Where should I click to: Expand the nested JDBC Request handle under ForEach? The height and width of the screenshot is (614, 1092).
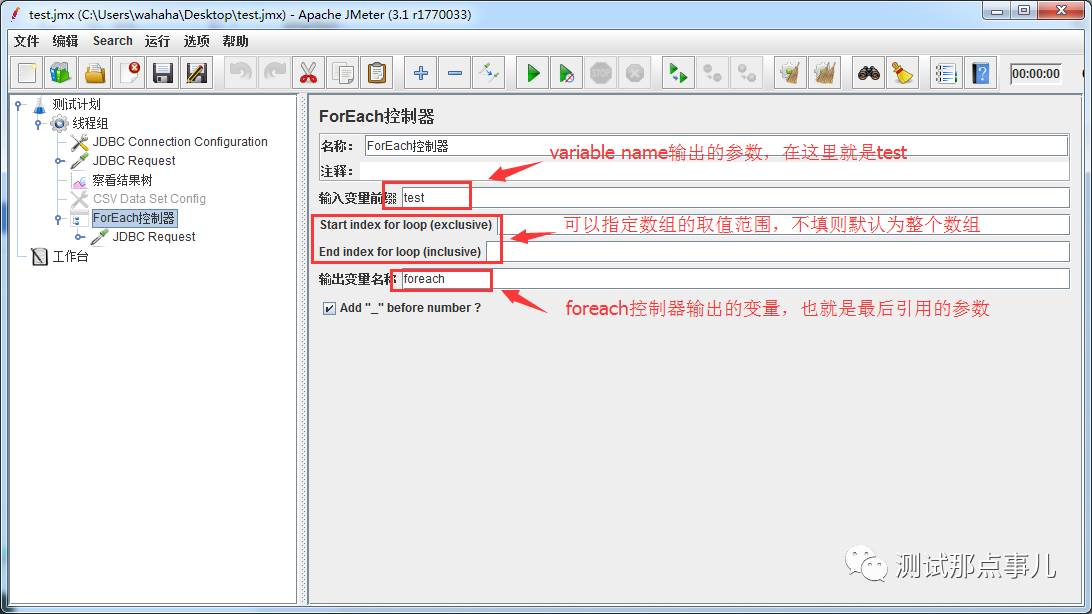point(79,237)
